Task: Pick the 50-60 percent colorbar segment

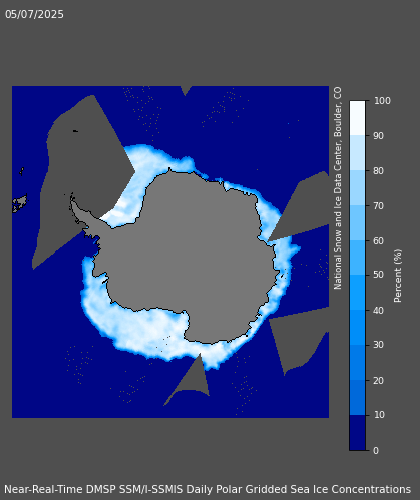Action: point(357,258)
